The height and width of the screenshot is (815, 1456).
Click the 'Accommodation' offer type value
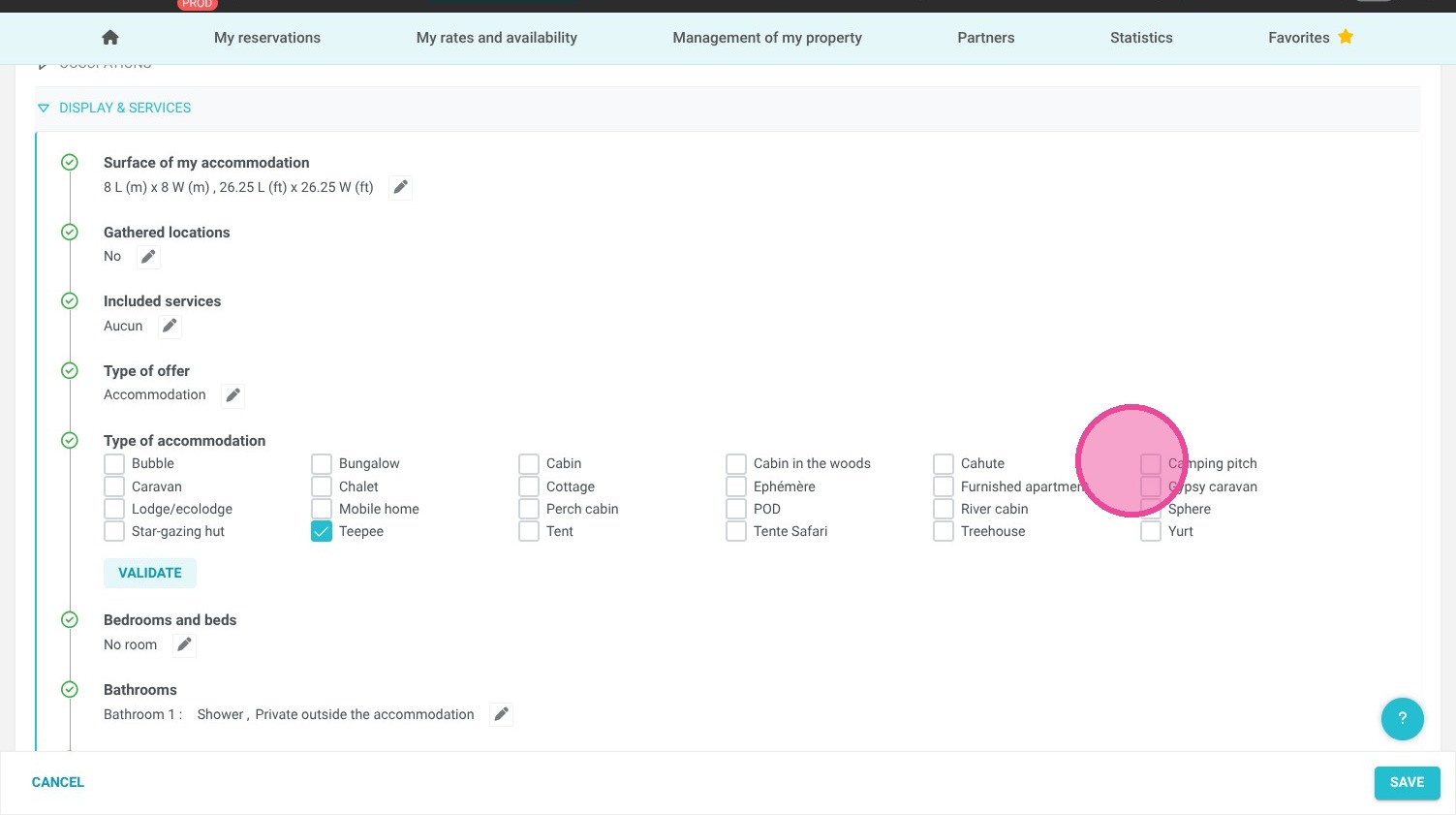coord(155,394)
